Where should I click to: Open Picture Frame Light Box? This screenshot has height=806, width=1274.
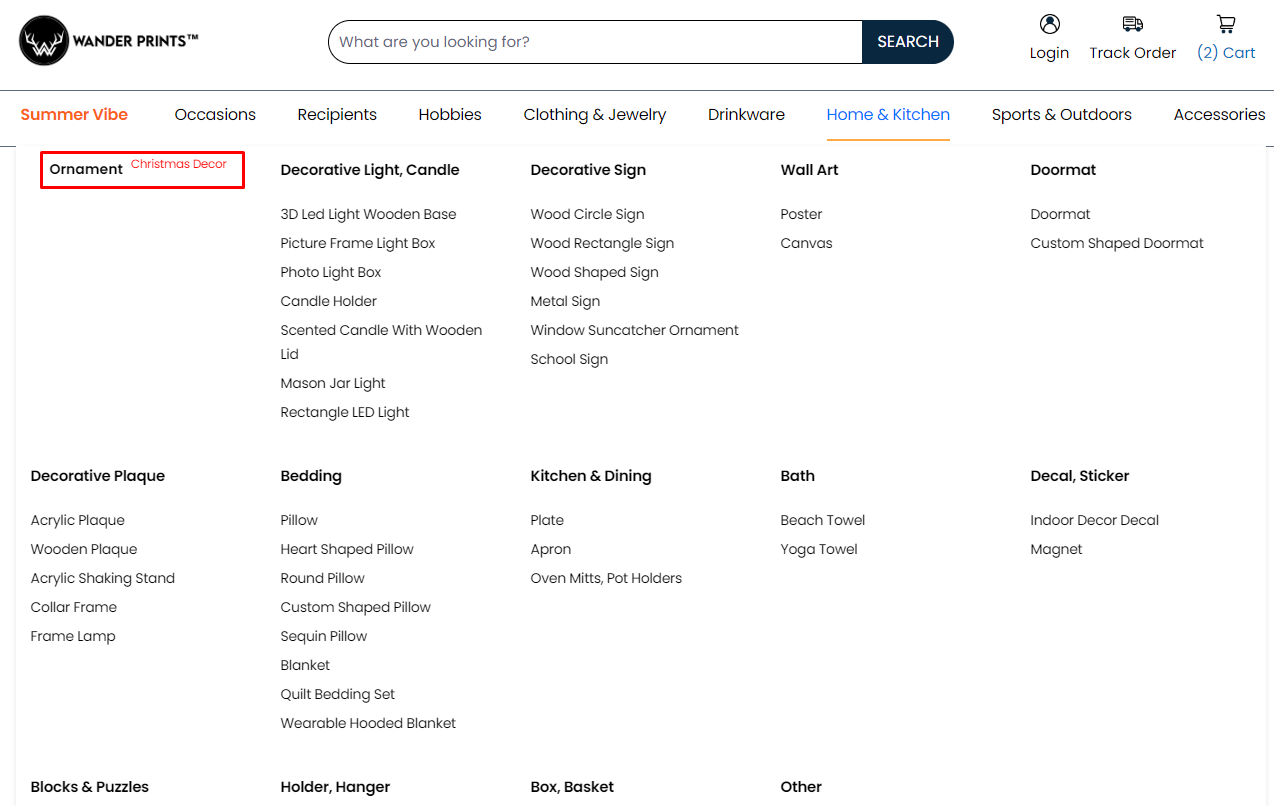[x=358, y=243]
